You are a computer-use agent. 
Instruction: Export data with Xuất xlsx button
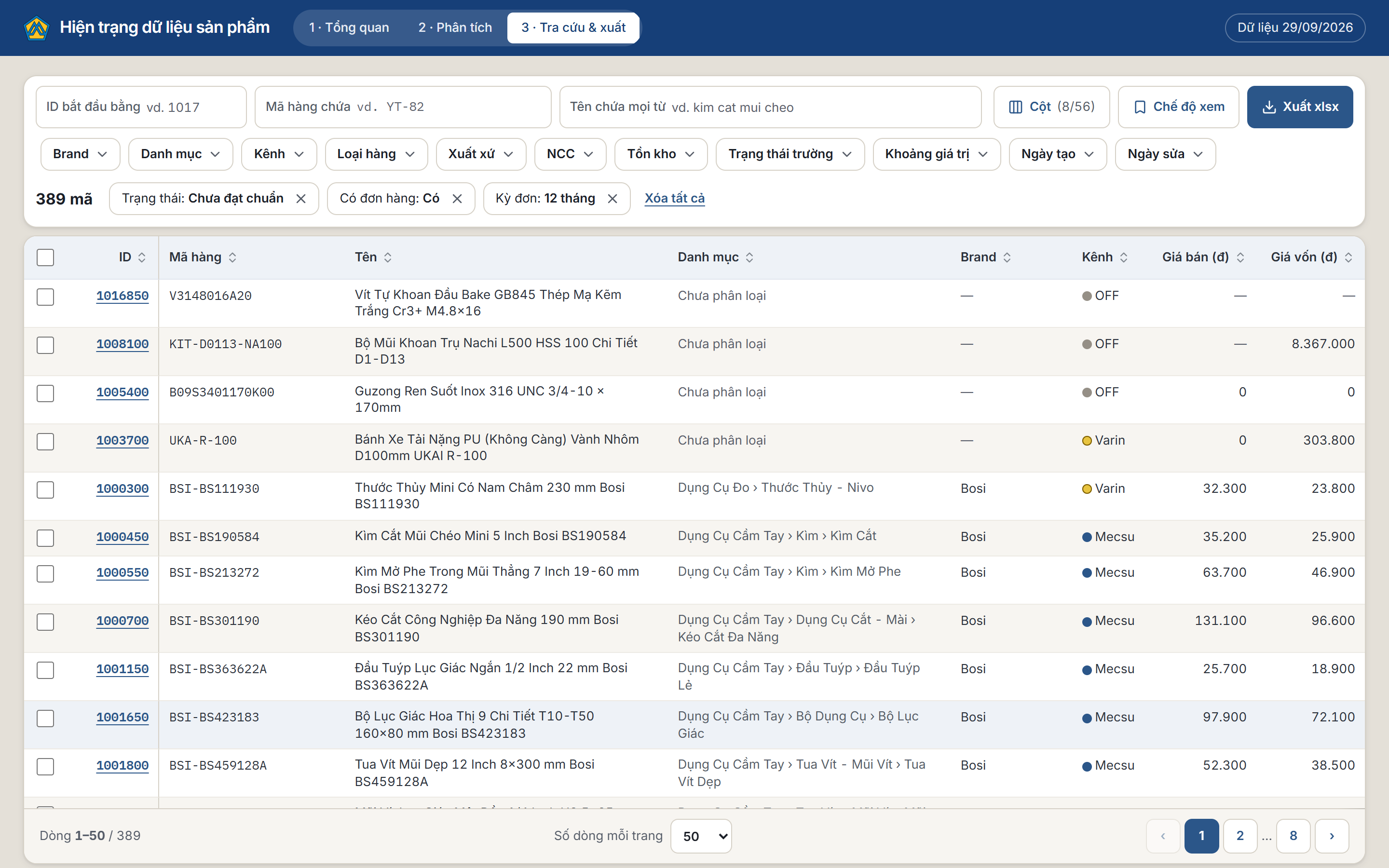1300,107
